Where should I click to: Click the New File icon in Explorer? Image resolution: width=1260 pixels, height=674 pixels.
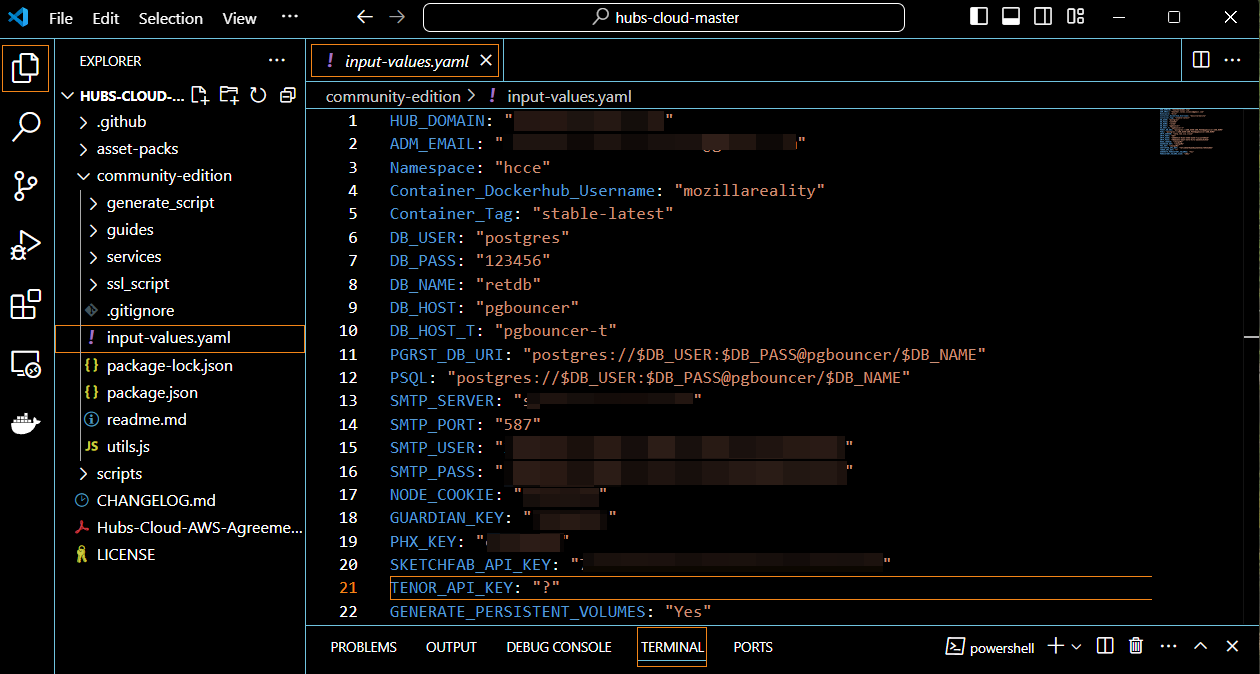(x=200, y=95)
